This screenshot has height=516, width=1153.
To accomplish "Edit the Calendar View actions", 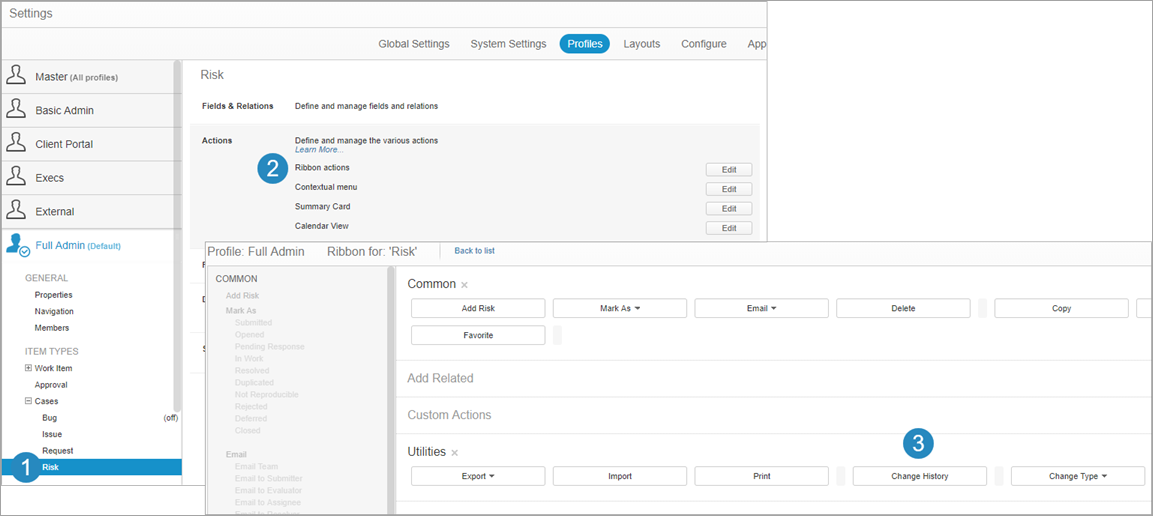I will [729, 228].
